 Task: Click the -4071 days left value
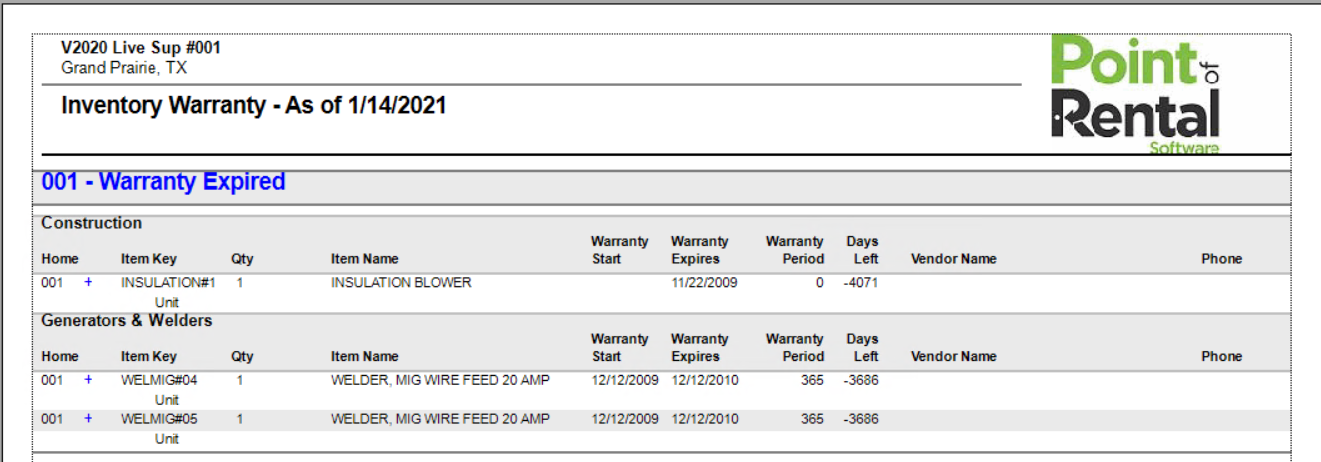(x=860, y=283)
